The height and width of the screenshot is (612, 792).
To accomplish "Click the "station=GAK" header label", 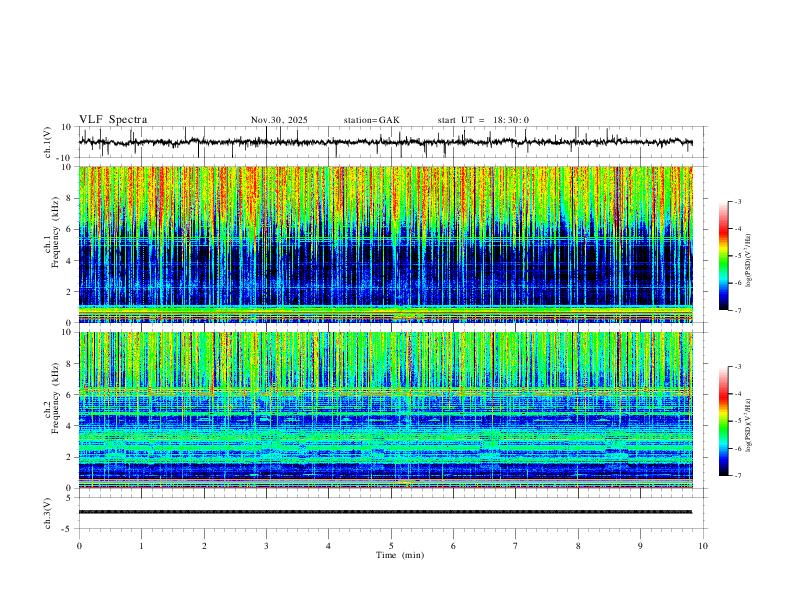I will 371,120.
